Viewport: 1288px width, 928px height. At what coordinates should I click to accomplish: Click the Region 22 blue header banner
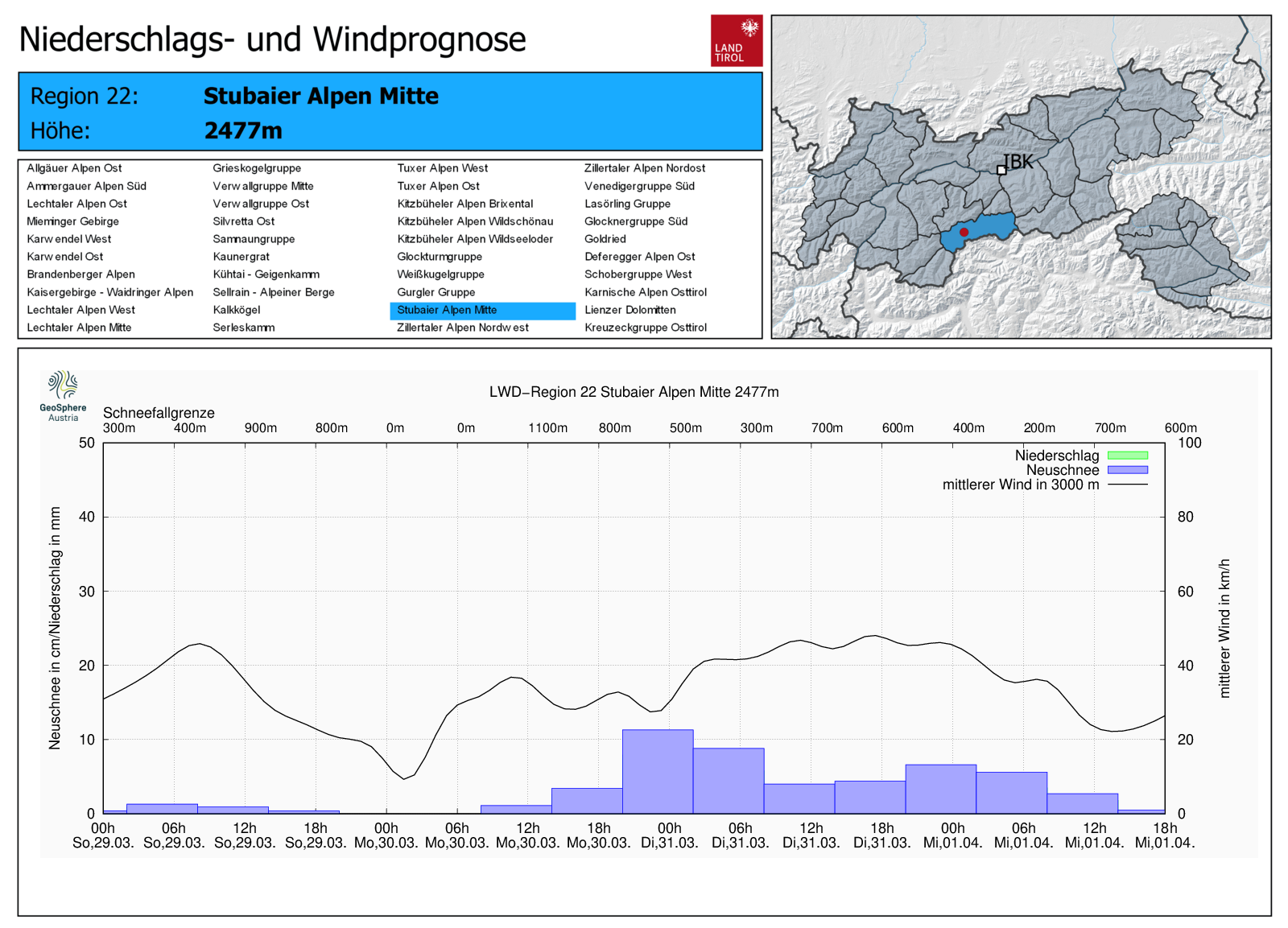click(x=390, y=112)
